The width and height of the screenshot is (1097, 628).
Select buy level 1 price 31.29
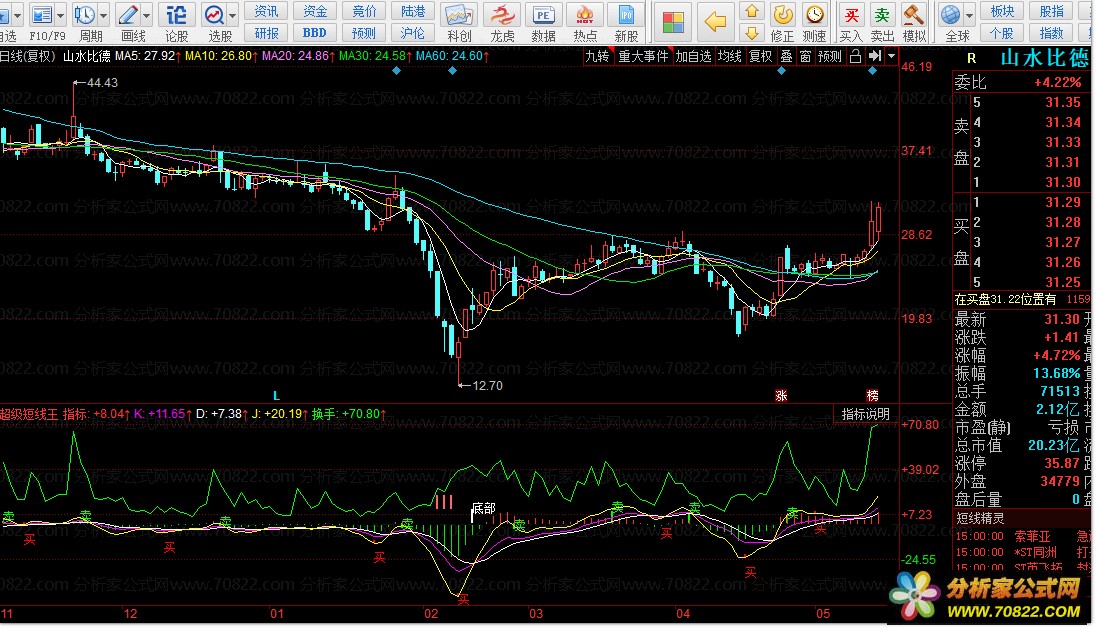pyautogui.click(x=1063, y=202)
